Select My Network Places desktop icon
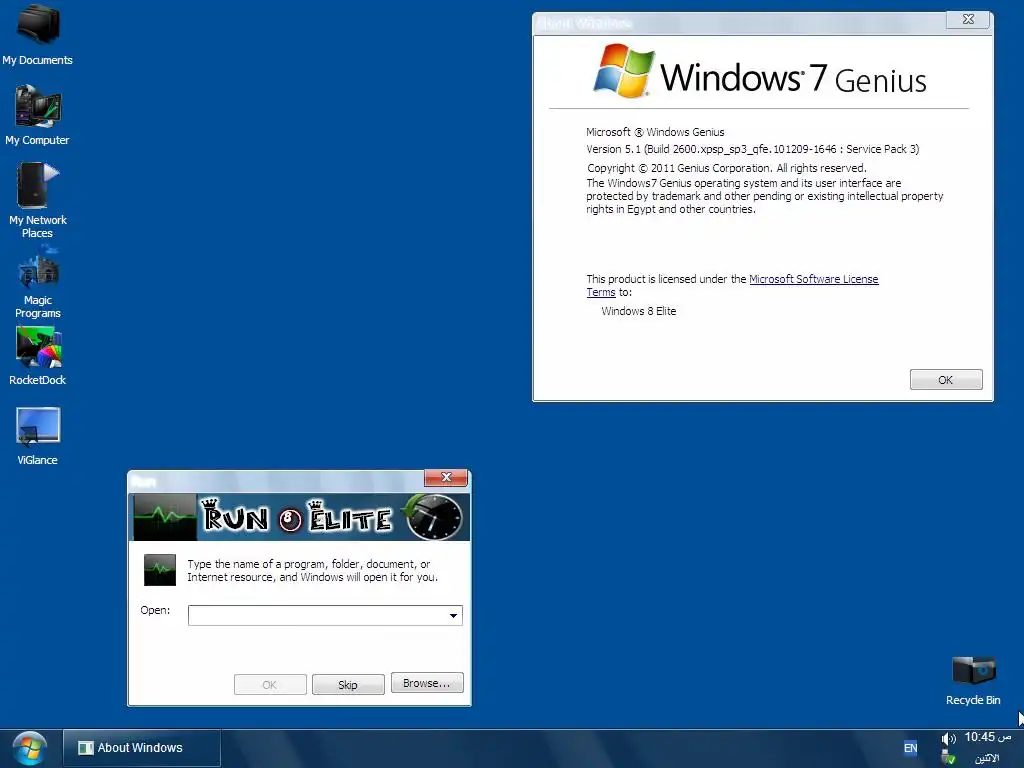The height and width of the screenshot is (768, 1024). (37, 200)
